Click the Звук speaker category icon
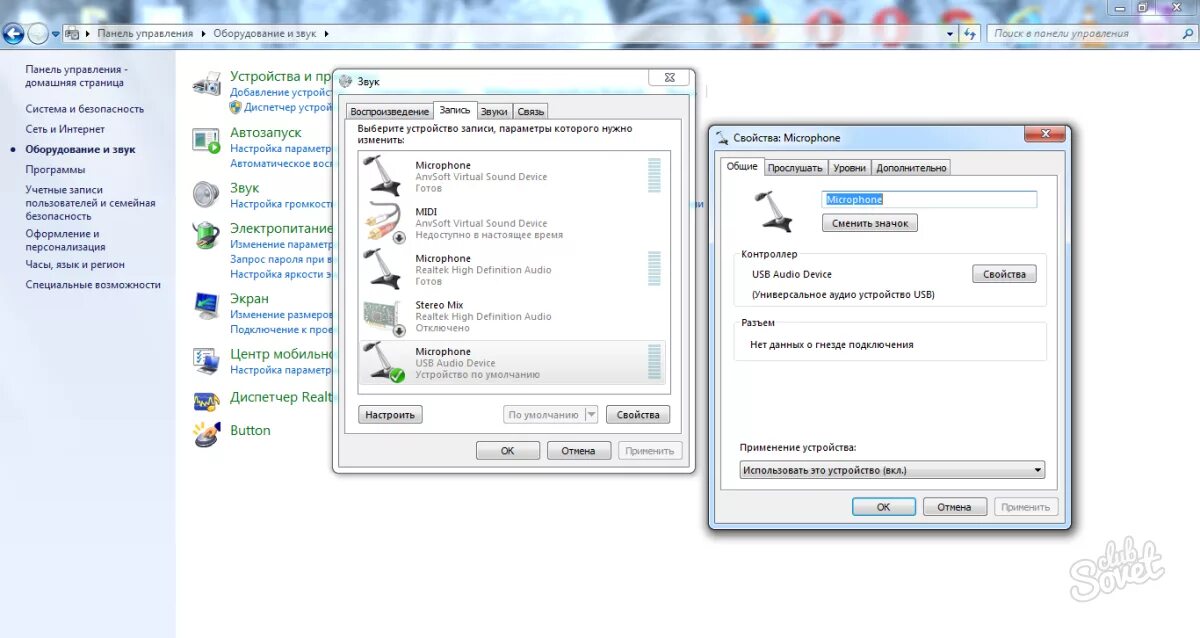The height and width of the screenshot is (638, 1200). (x=206, y=193)
